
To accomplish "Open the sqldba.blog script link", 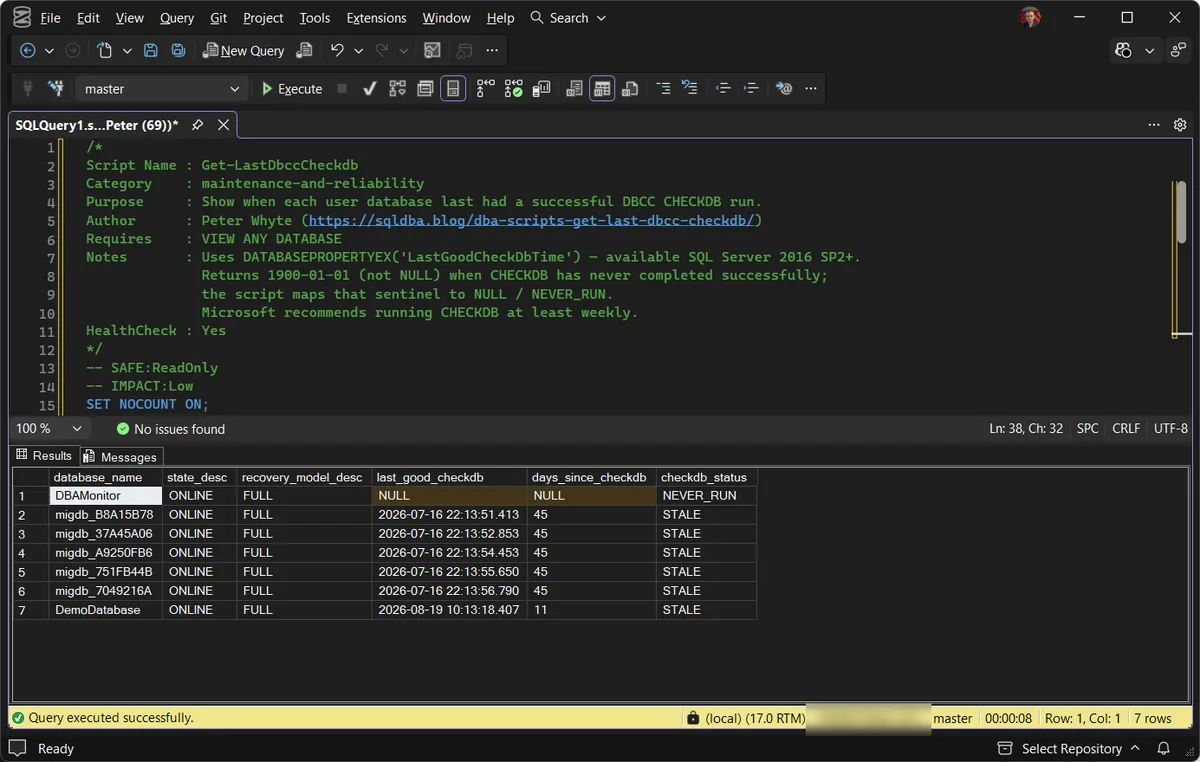I will pyautogui.click(x=534, y=220).
